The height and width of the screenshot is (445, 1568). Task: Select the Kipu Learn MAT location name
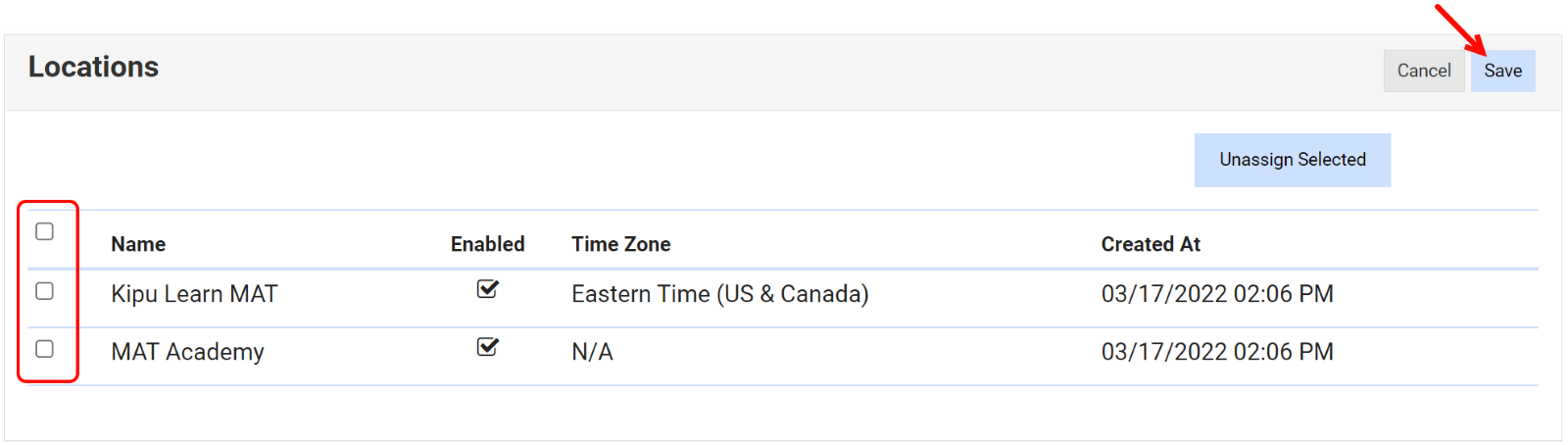(194, 294)
